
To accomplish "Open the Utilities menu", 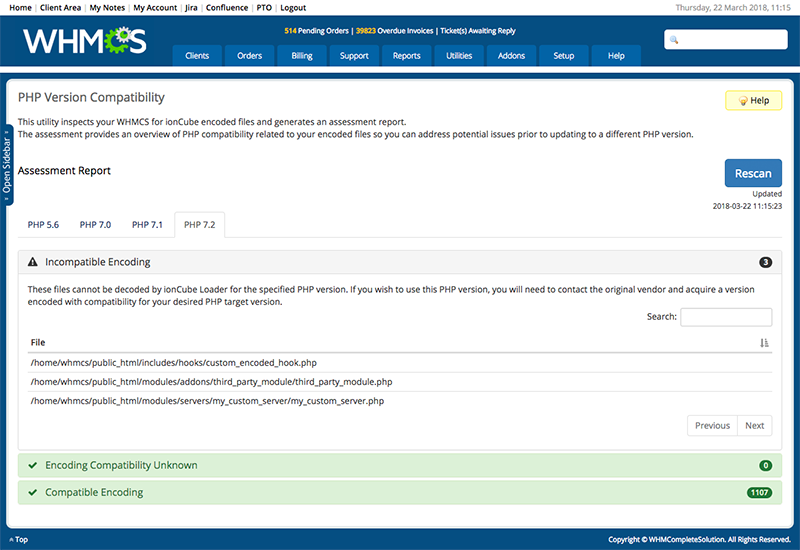I will 459,56.
